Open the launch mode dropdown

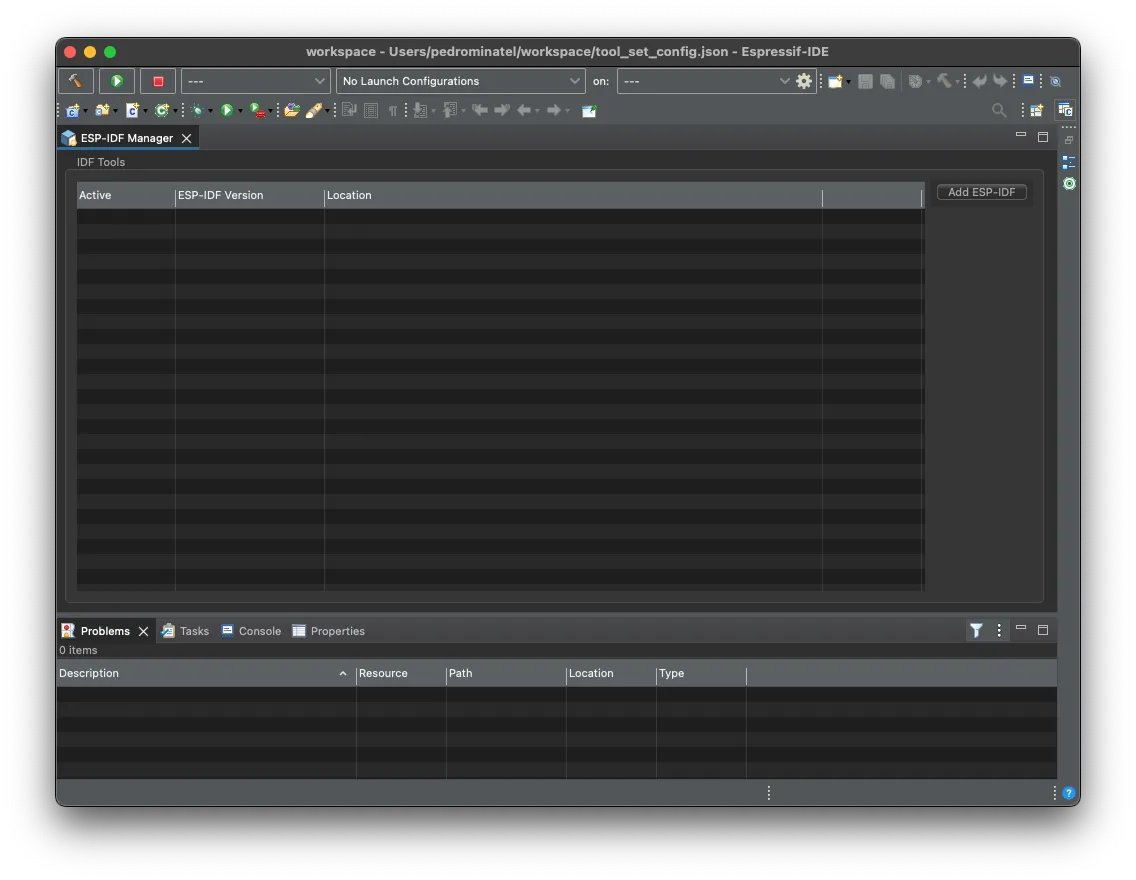coord(255,81)
